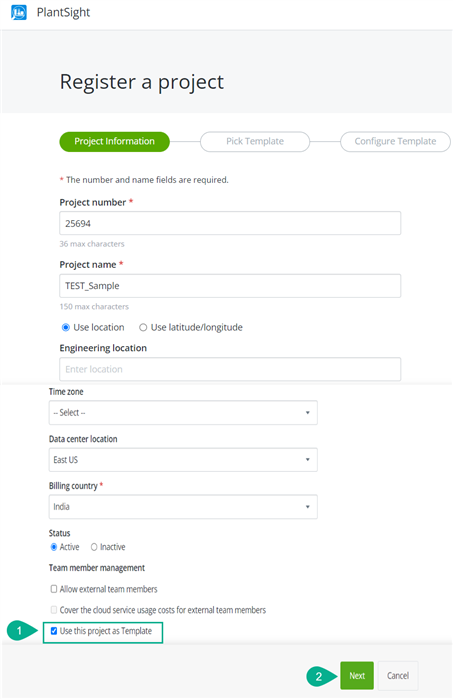Click the PlantSight title text
The width and height of the screenshot is (453, 699).
coord(63,12)
